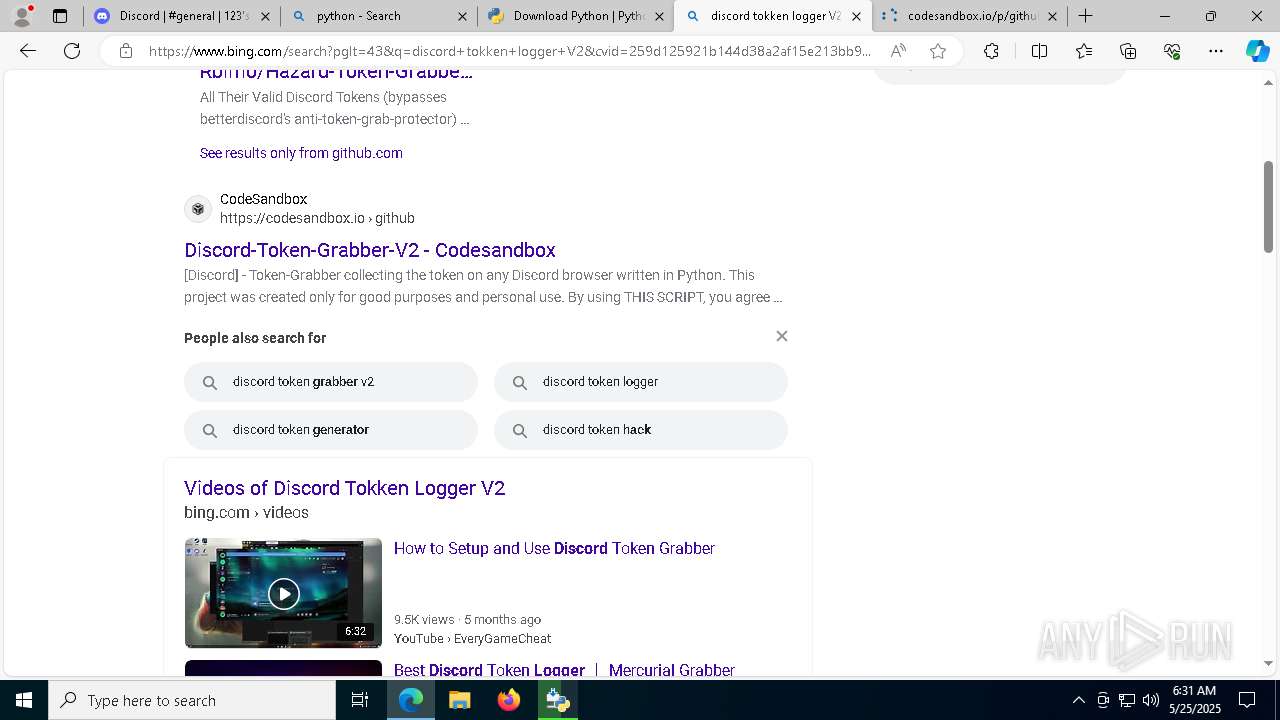Close the codesandbox.io tab
Screen dimensions: 1280x720
[x=1052, y=16]
